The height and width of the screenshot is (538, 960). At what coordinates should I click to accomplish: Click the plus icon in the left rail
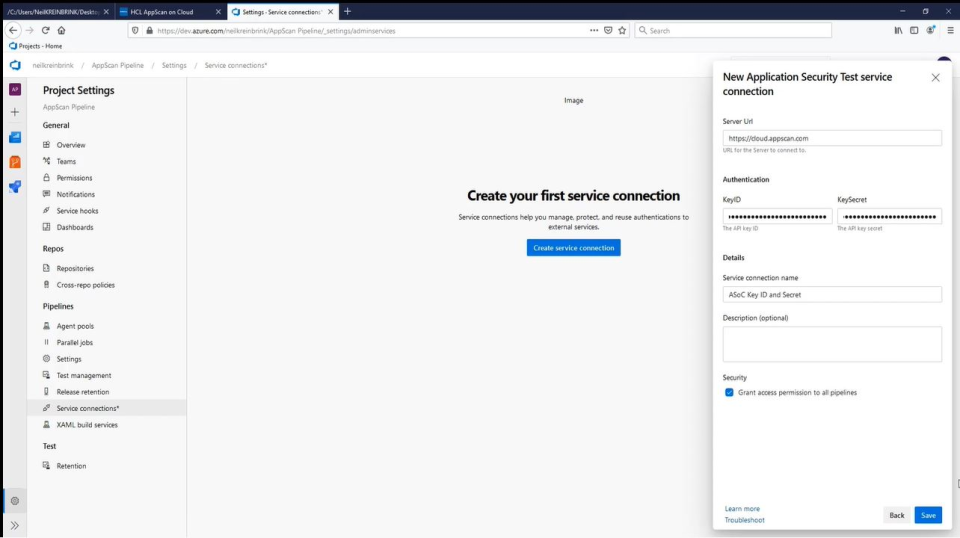coord(15,112)
